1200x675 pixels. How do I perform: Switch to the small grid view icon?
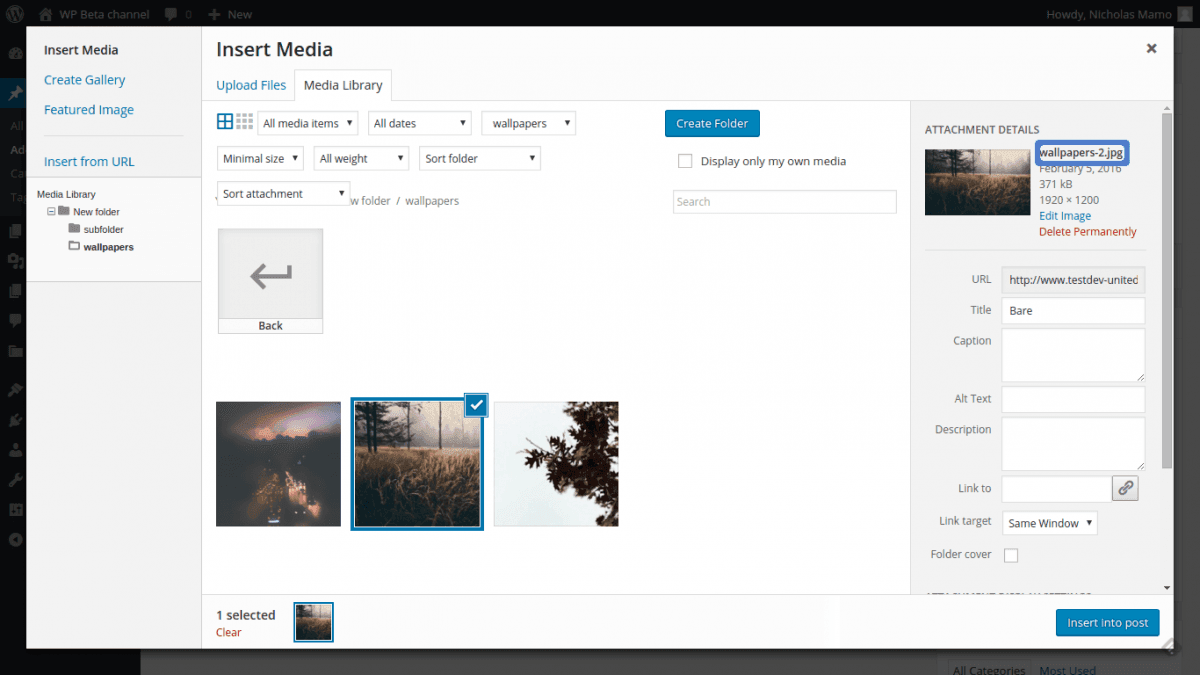pyautogui.click(x=244, y=122)
